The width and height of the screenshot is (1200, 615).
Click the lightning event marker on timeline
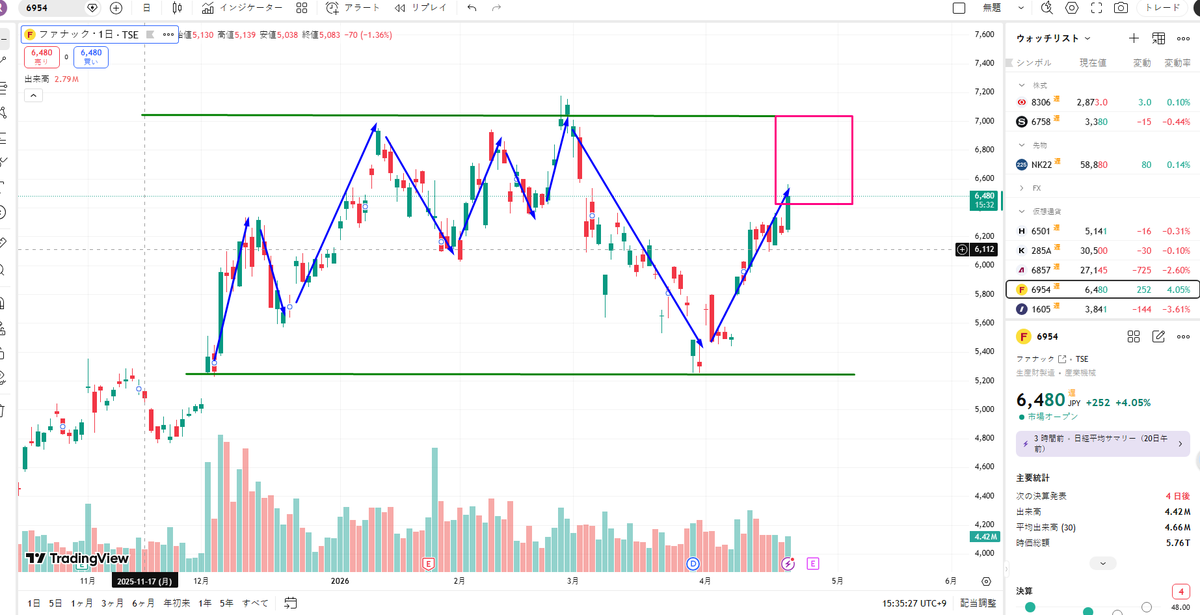(x=788, y=563)
